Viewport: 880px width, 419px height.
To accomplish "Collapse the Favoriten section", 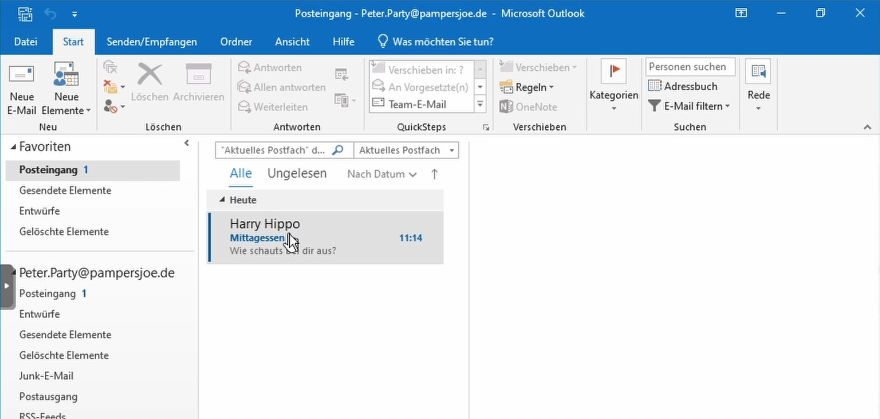I will (13, 147).
